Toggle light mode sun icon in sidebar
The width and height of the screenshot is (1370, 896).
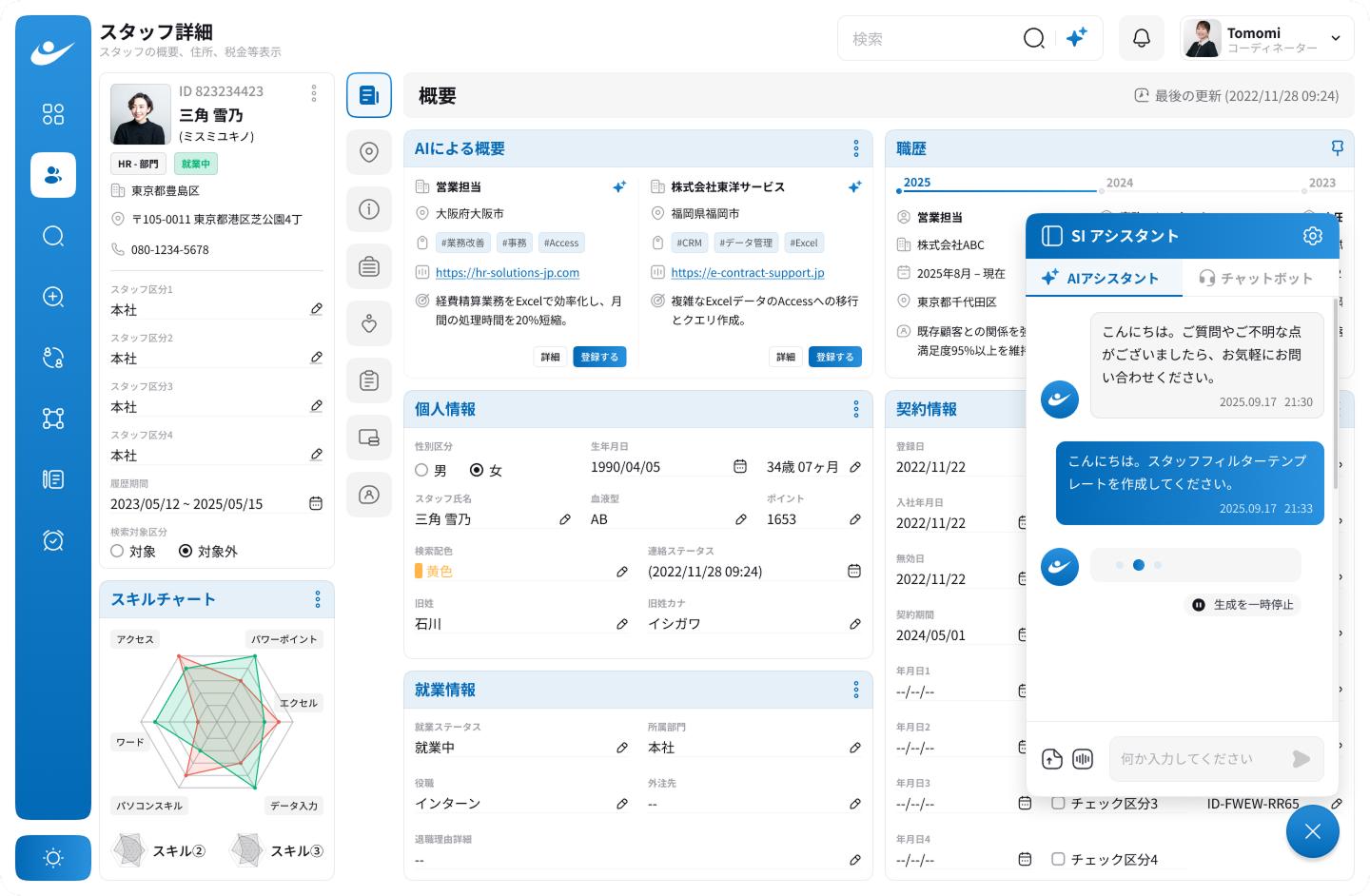point(53,858)
